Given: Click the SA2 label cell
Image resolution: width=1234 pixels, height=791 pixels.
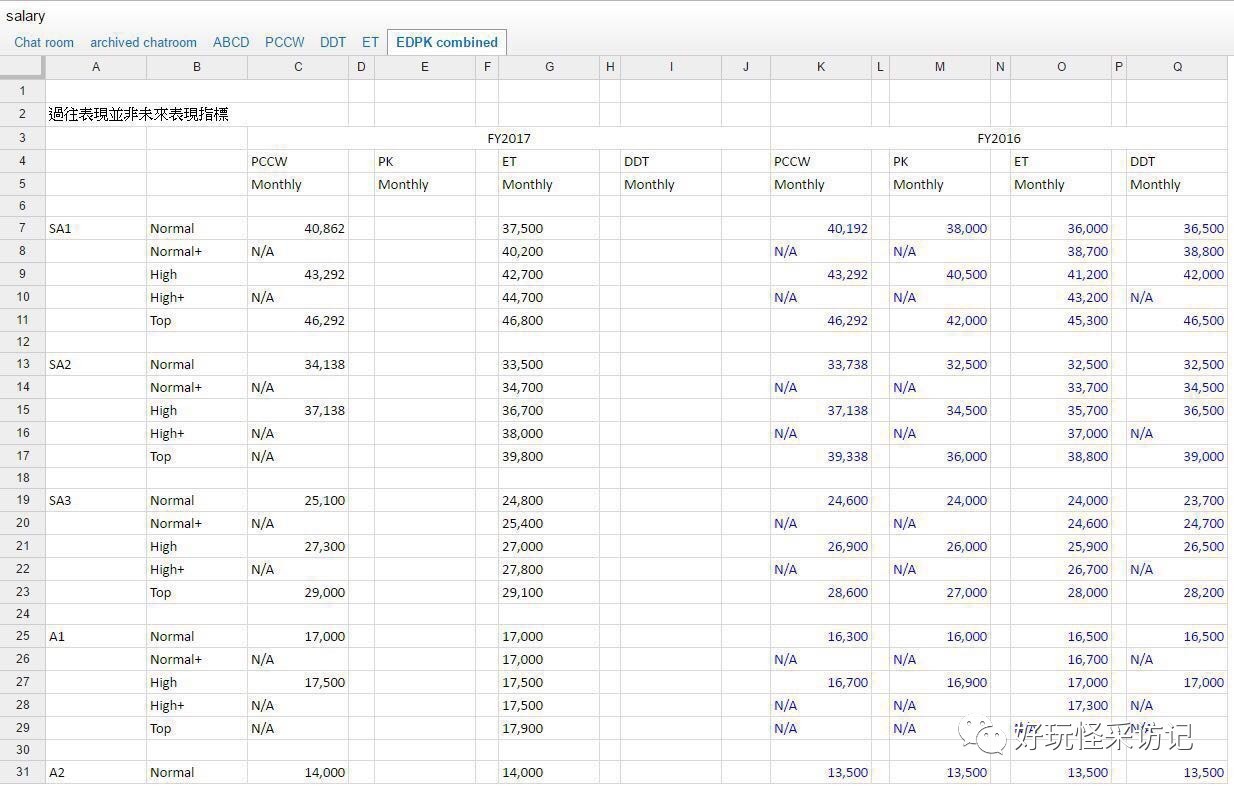Looking at the screenshot, I should pos(96,364).
